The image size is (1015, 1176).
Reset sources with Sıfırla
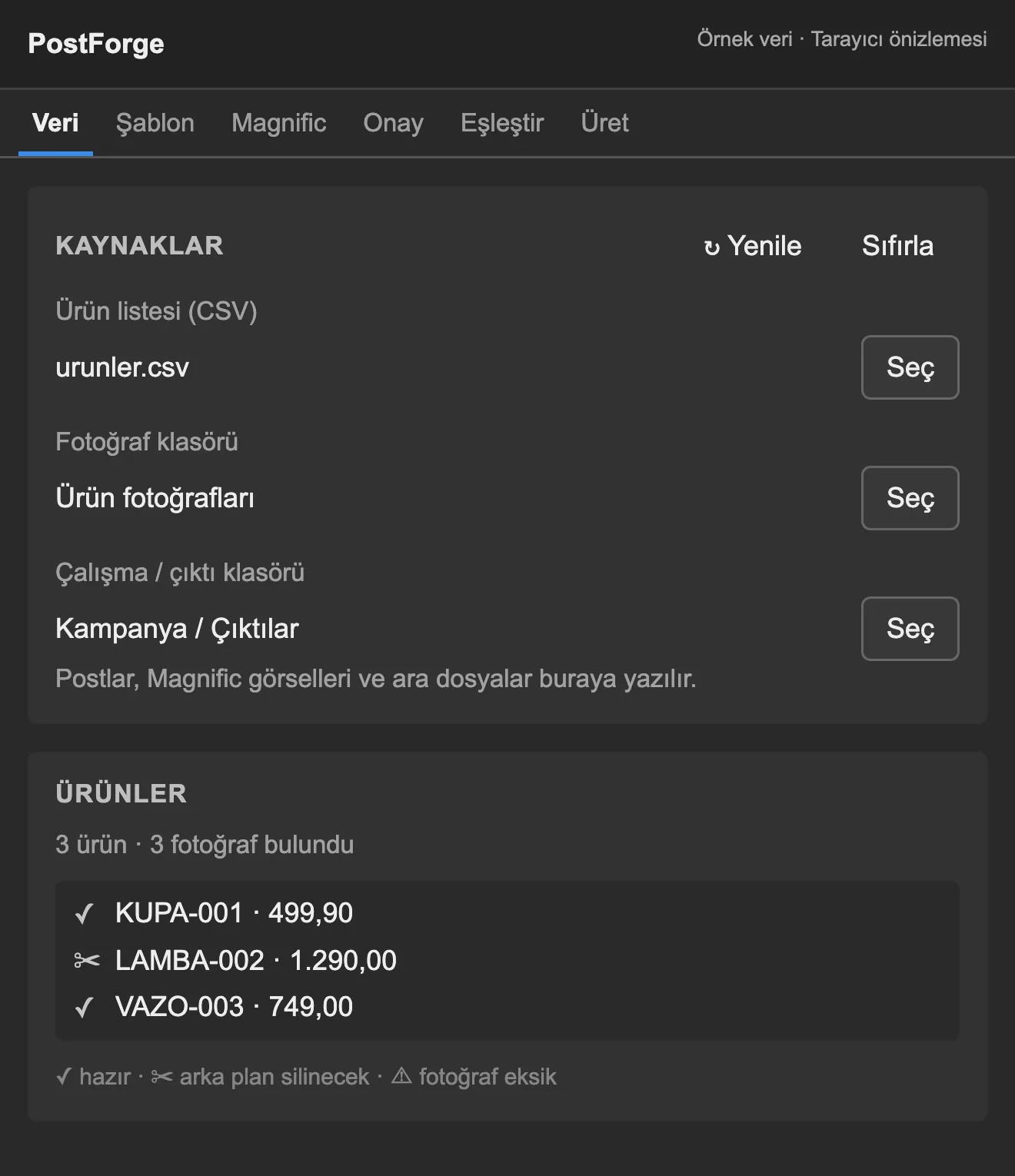(x=897, y=246)
